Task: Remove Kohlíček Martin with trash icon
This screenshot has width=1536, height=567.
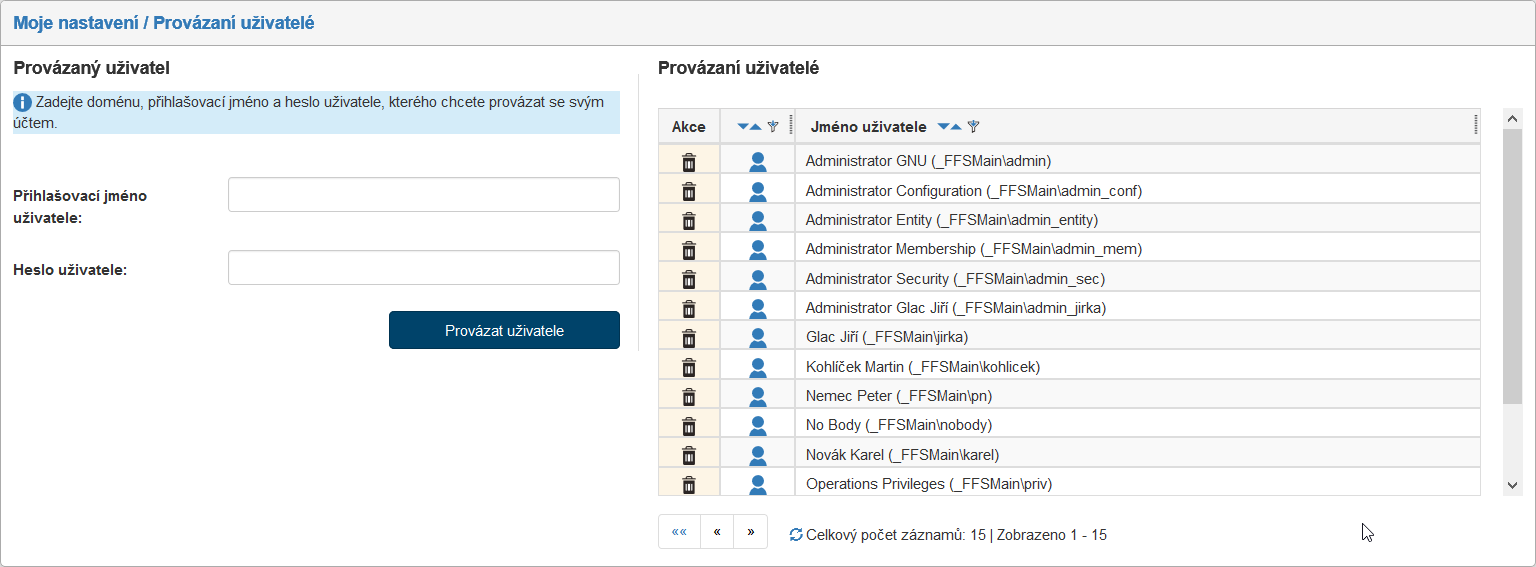Action: click(689, 368)
